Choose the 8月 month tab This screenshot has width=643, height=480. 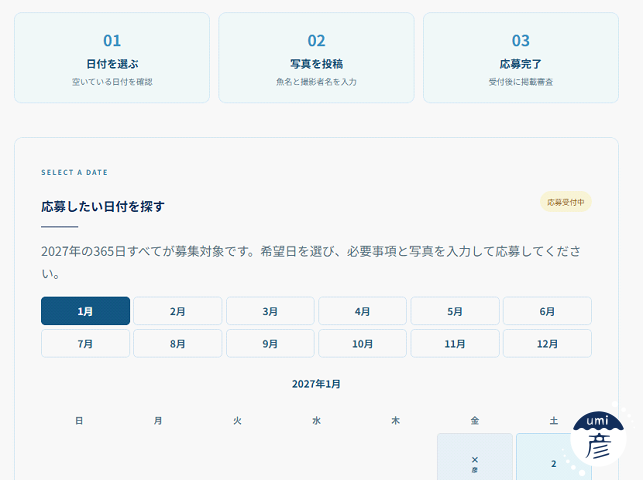(x=178, y=344)
